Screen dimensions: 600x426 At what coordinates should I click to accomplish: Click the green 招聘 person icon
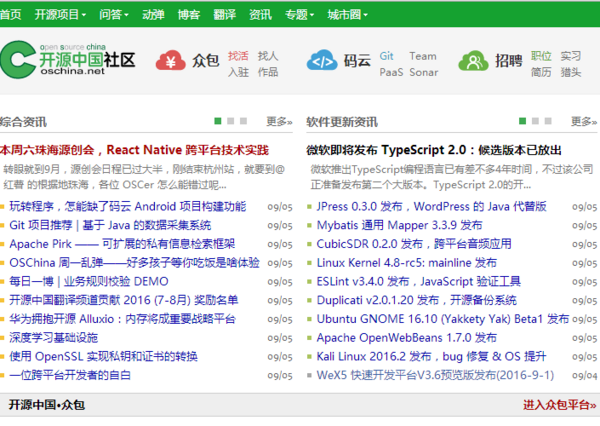(477, 62)
